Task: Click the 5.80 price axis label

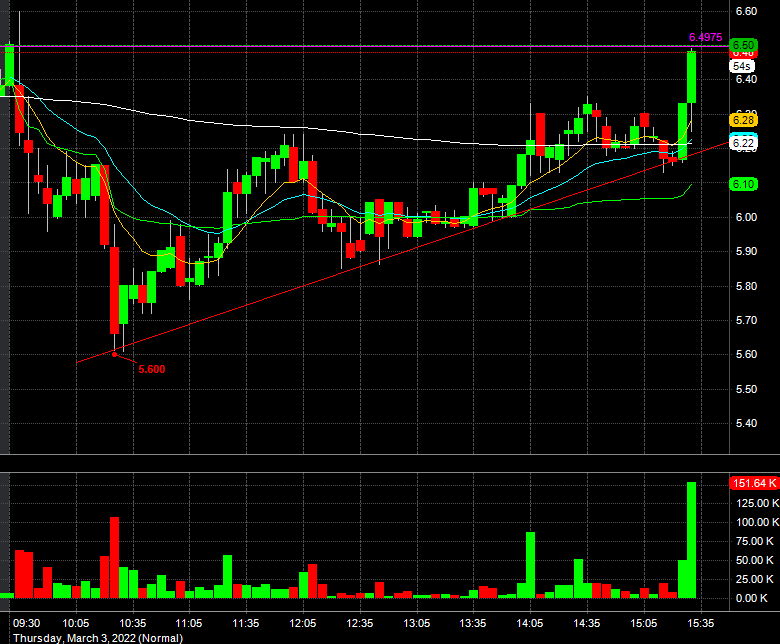Action: (746, 286)
